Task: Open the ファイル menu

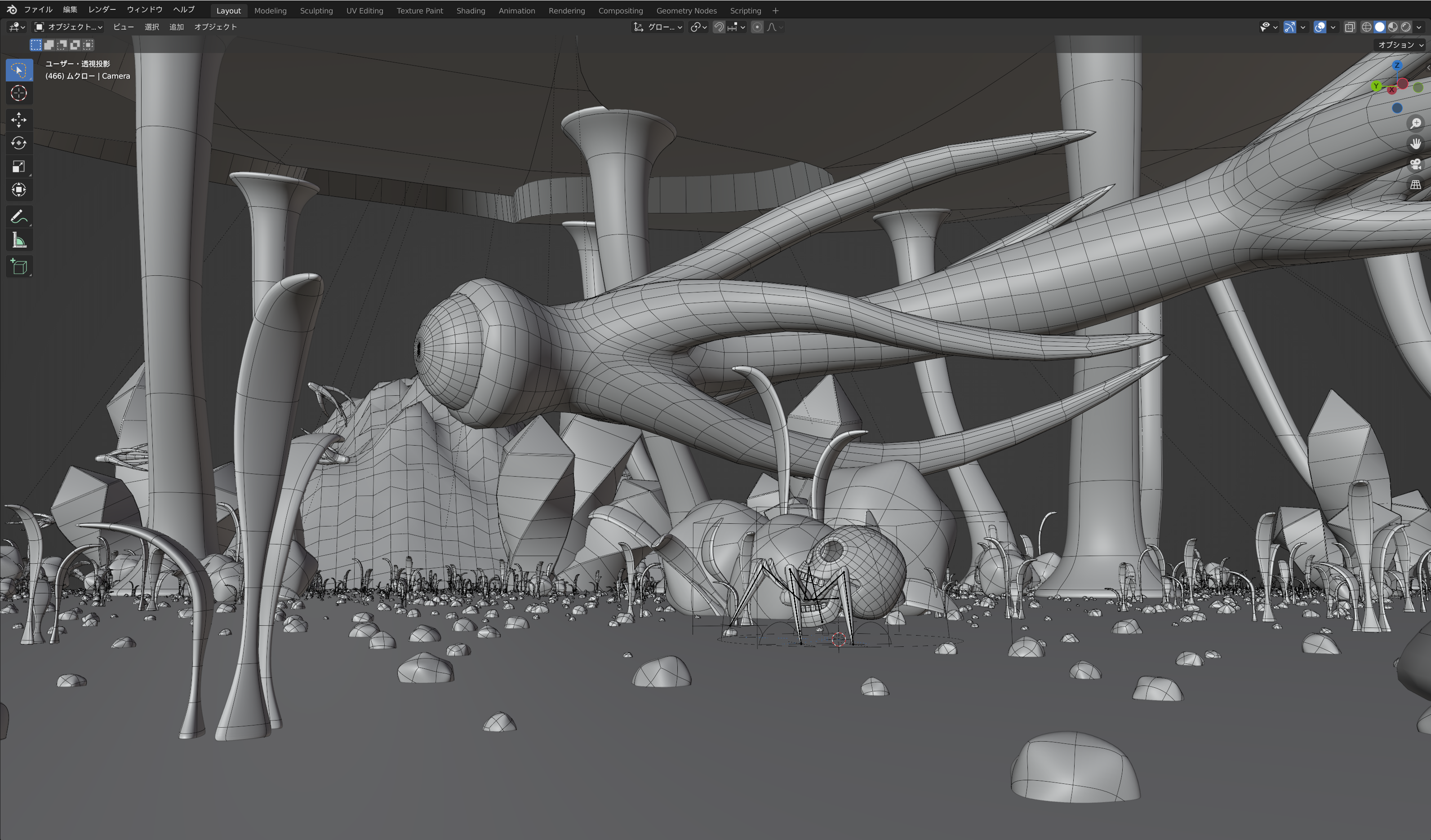Action: pyautogui.click(x=38, y=9)
